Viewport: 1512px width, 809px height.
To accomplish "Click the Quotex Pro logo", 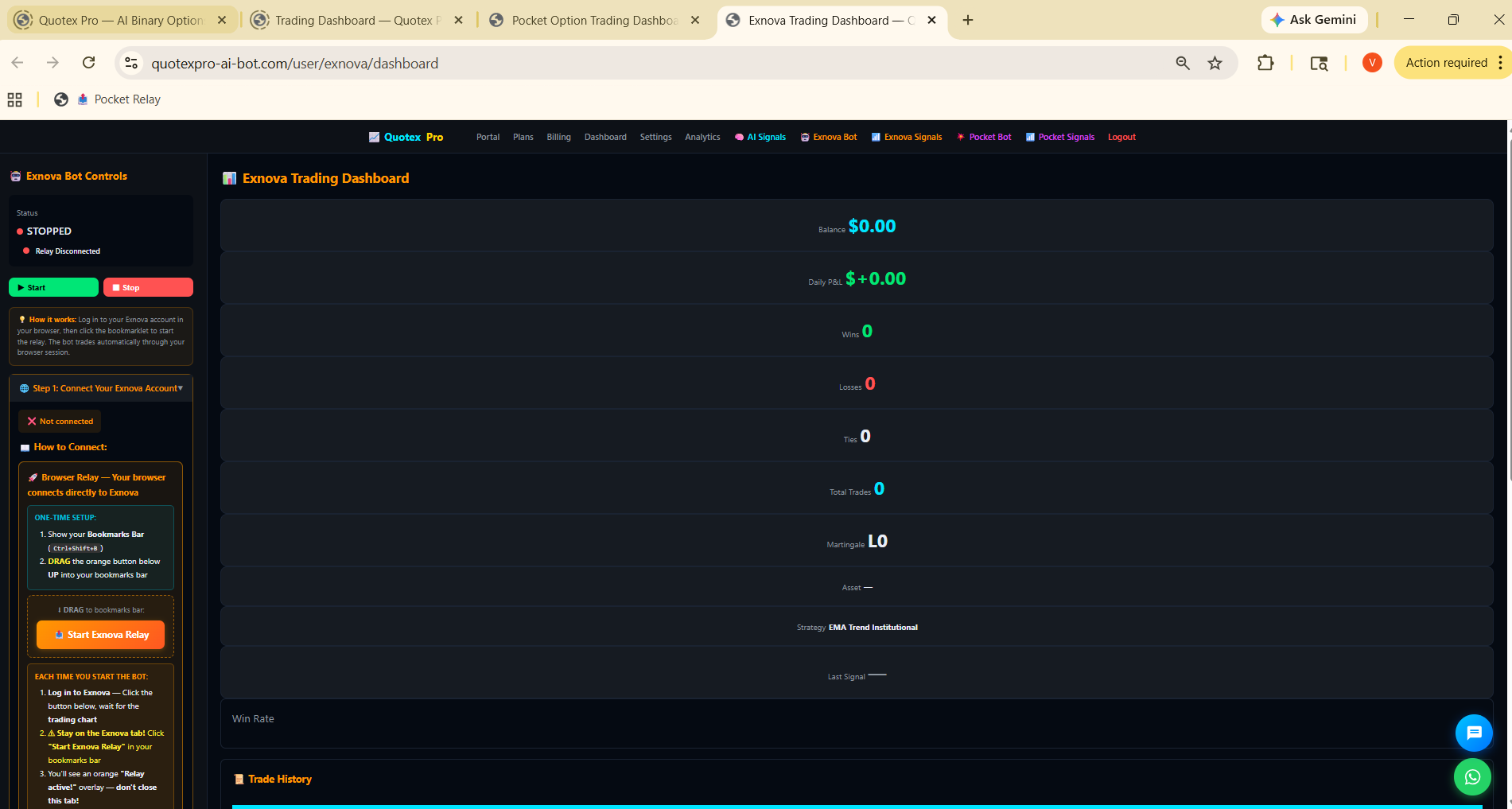I will pyautogui.click(x=406, y=137).
